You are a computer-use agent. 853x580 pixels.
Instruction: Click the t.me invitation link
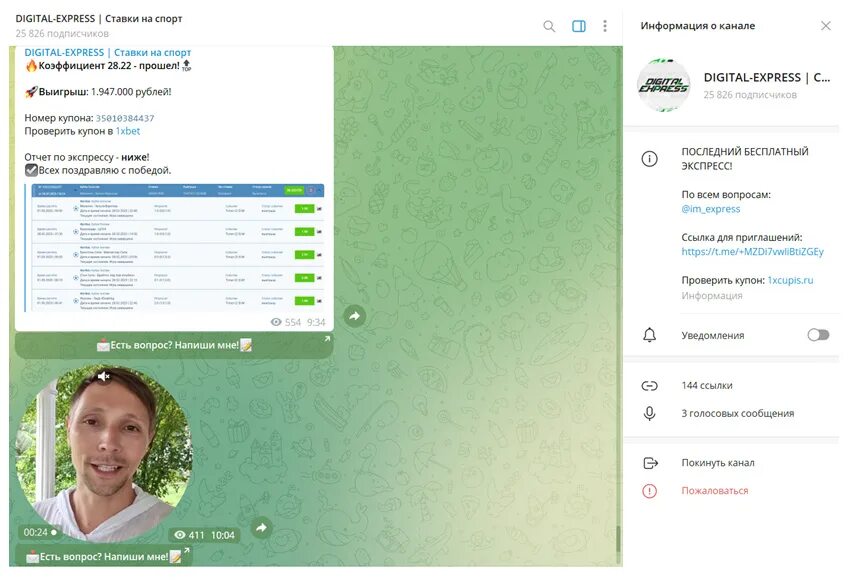[x=752, y=251]
